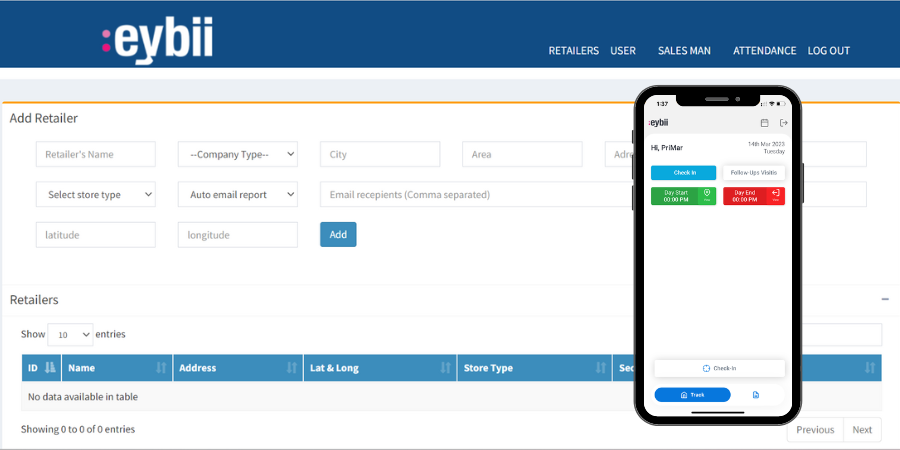Click Lat & Long column sort icon
The image size is (900, 450).
(x=446, y=368)
